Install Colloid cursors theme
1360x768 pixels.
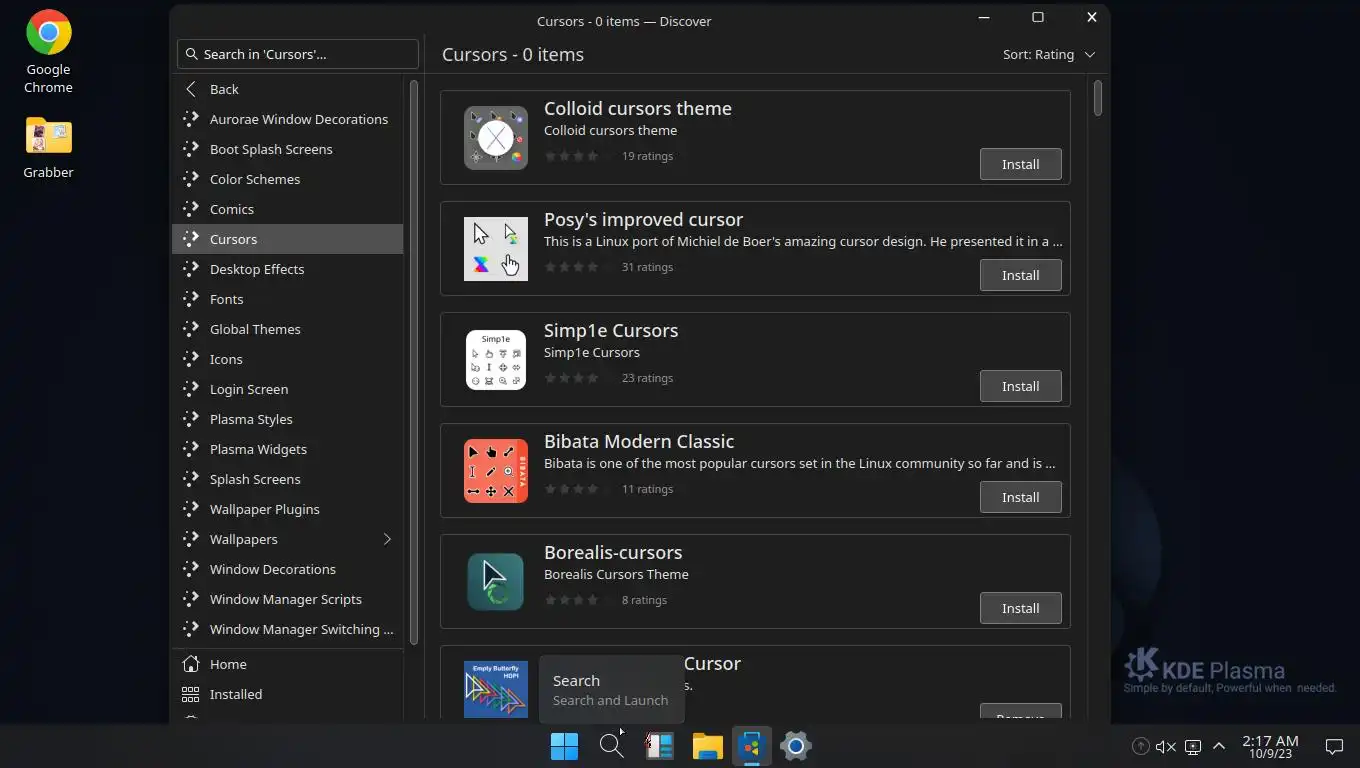click(1020, 164)
